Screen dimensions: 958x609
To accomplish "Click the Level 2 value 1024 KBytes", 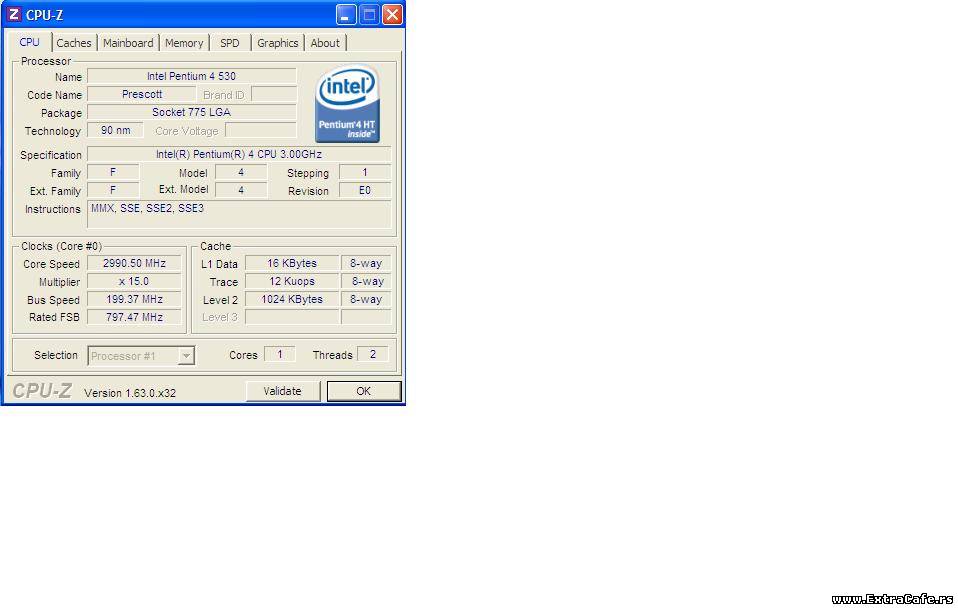I will point(292,299).
